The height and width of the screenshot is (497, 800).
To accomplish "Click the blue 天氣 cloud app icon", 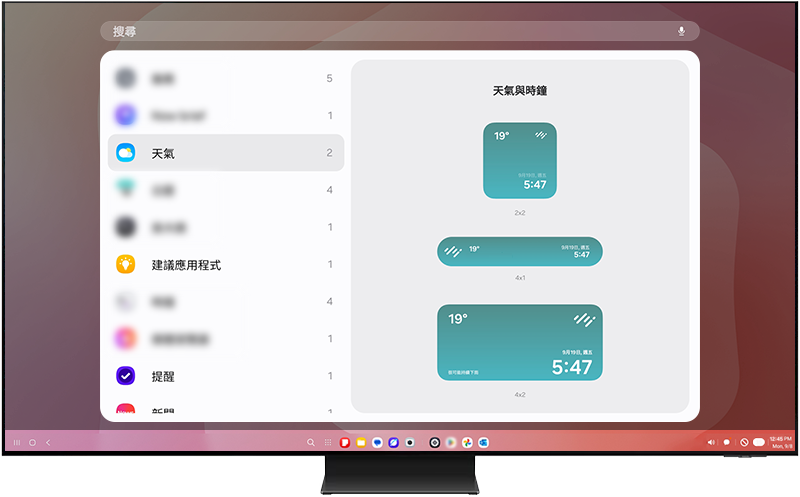I will (126, 153).
